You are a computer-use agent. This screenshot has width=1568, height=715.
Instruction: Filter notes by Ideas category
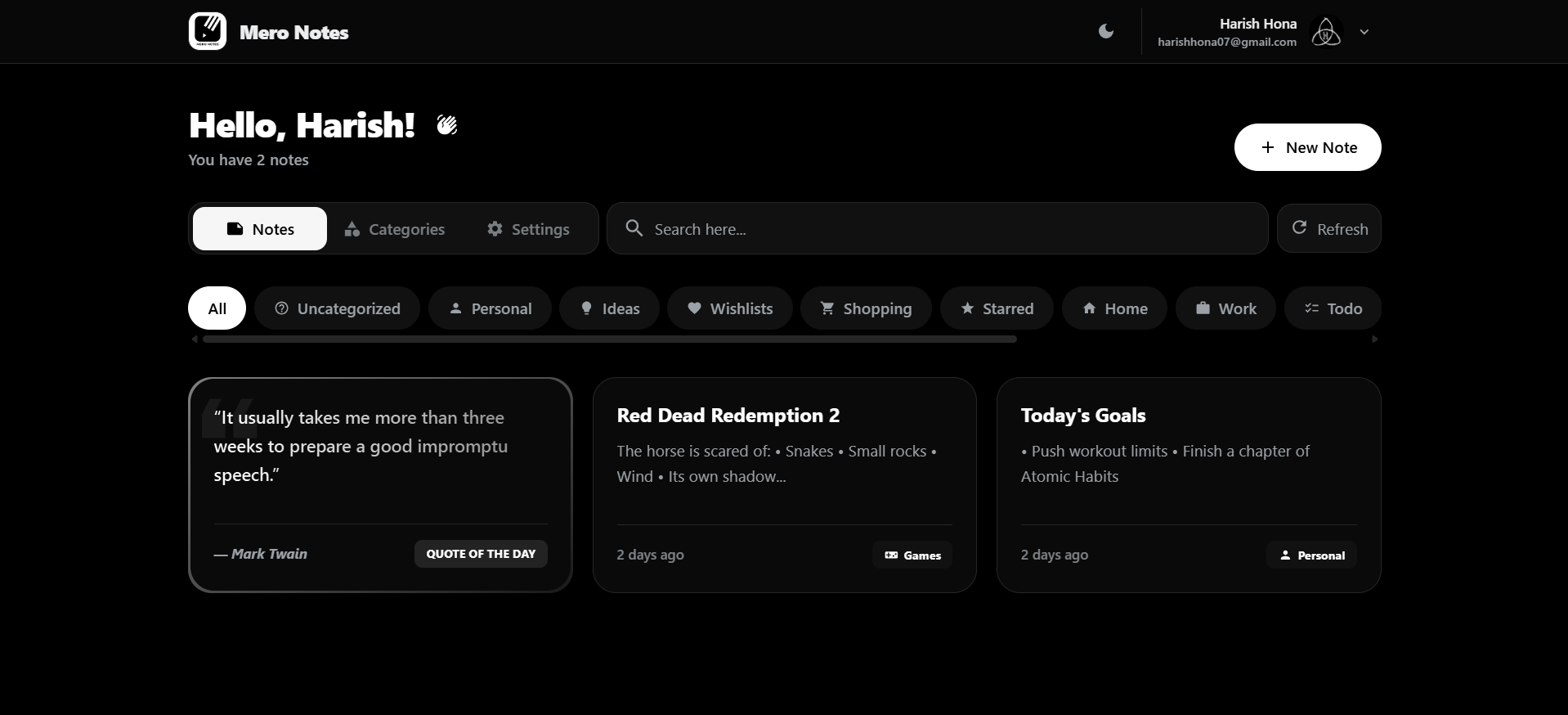point(609,308)
